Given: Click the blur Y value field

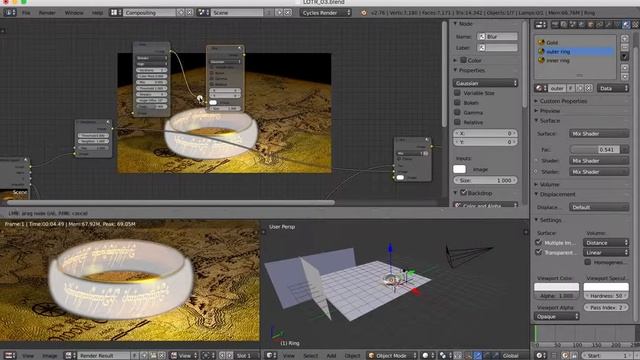Looking at the screenshot, I should [485, 142].
